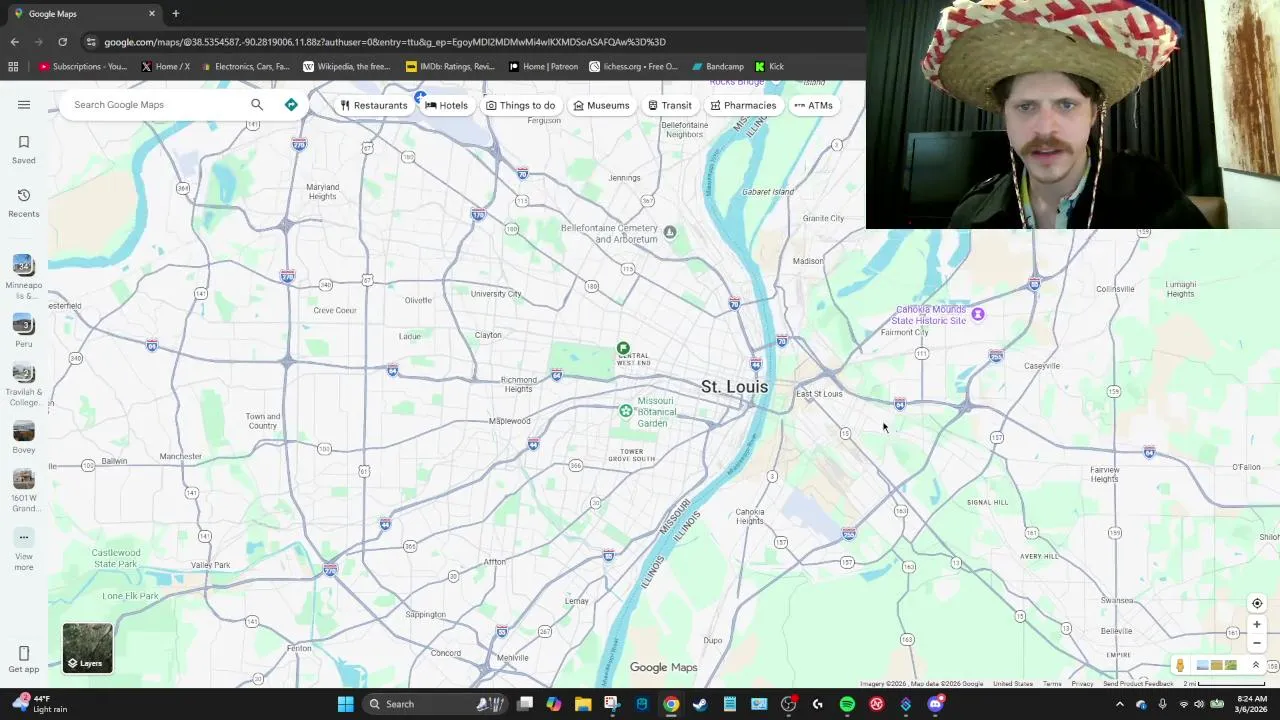1280x720 pixels.
Task: Show Transit on the map
Action: [669, 105]
